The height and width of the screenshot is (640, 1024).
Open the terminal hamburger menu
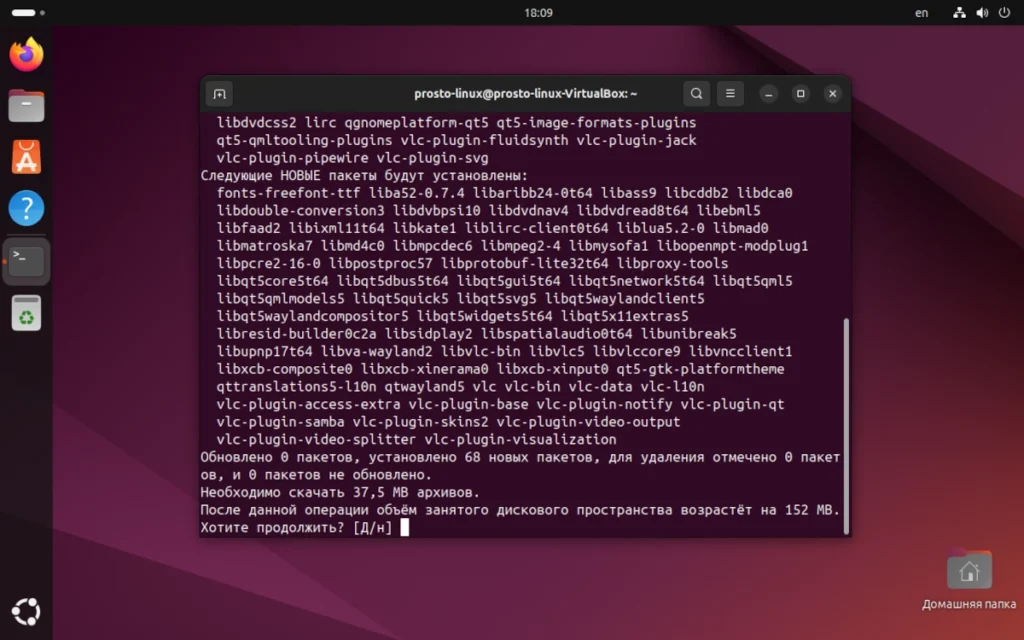click(x=730, y=93)
